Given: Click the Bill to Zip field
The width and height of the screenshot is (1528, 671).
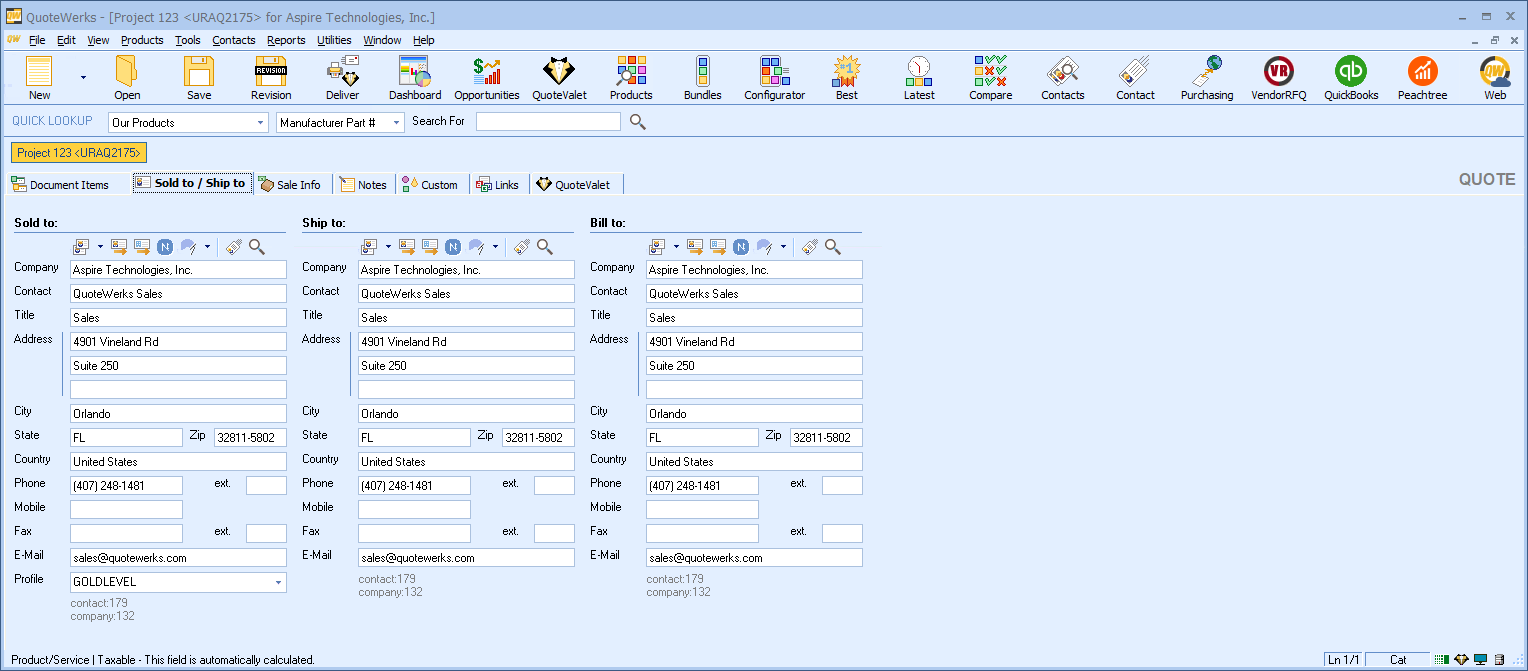Looking at the screenshot, I should (x=826, y=438).
